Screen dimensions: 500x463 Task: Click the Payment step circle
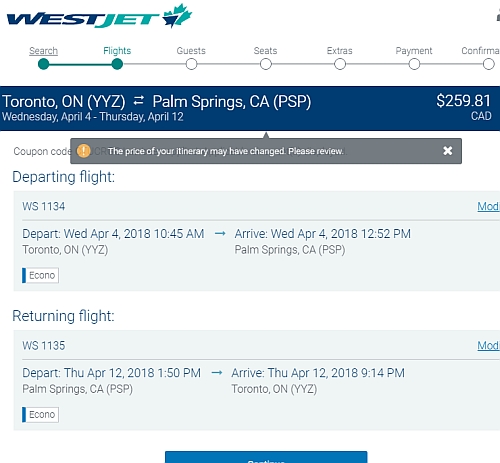(x=414, y=64)
